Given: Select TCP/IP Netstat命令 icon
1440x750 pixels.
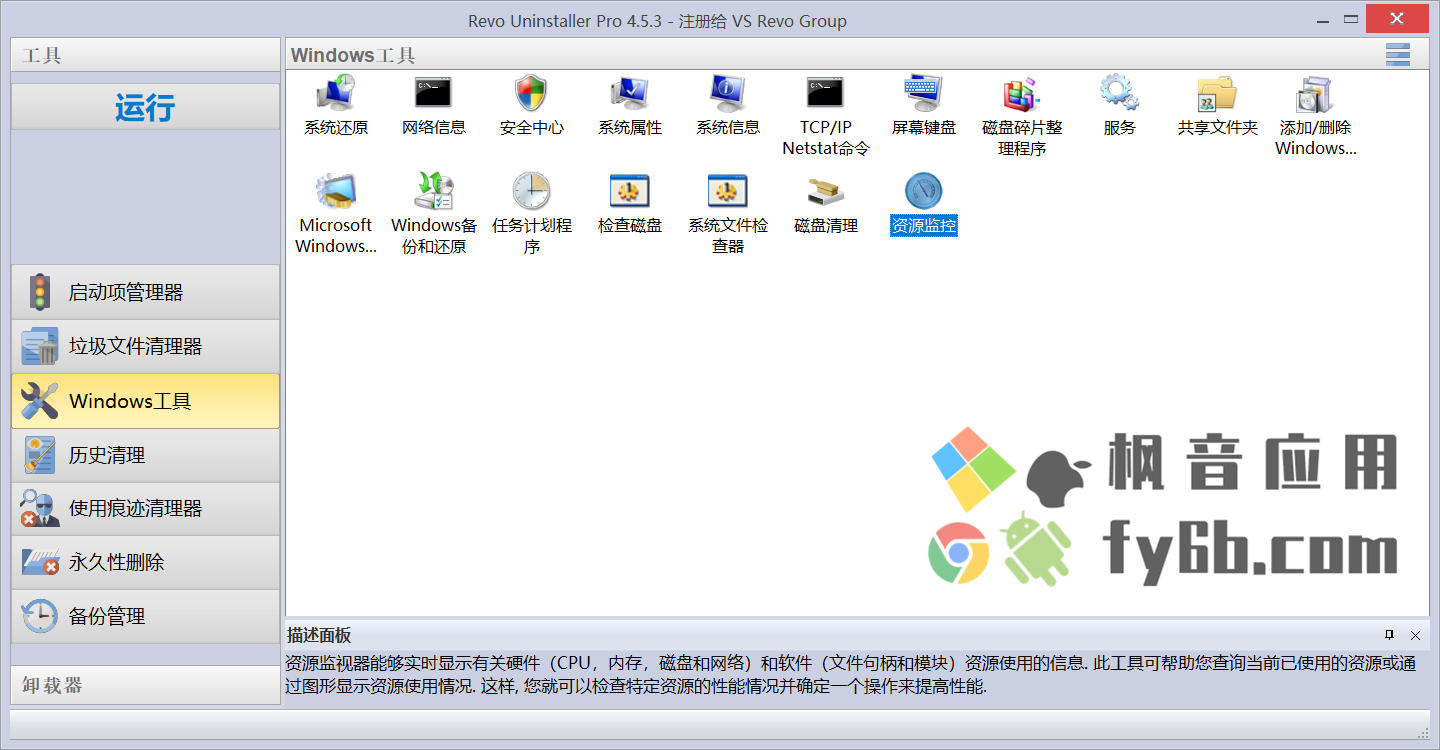Looking at the screenshot, I should (826, 94).
